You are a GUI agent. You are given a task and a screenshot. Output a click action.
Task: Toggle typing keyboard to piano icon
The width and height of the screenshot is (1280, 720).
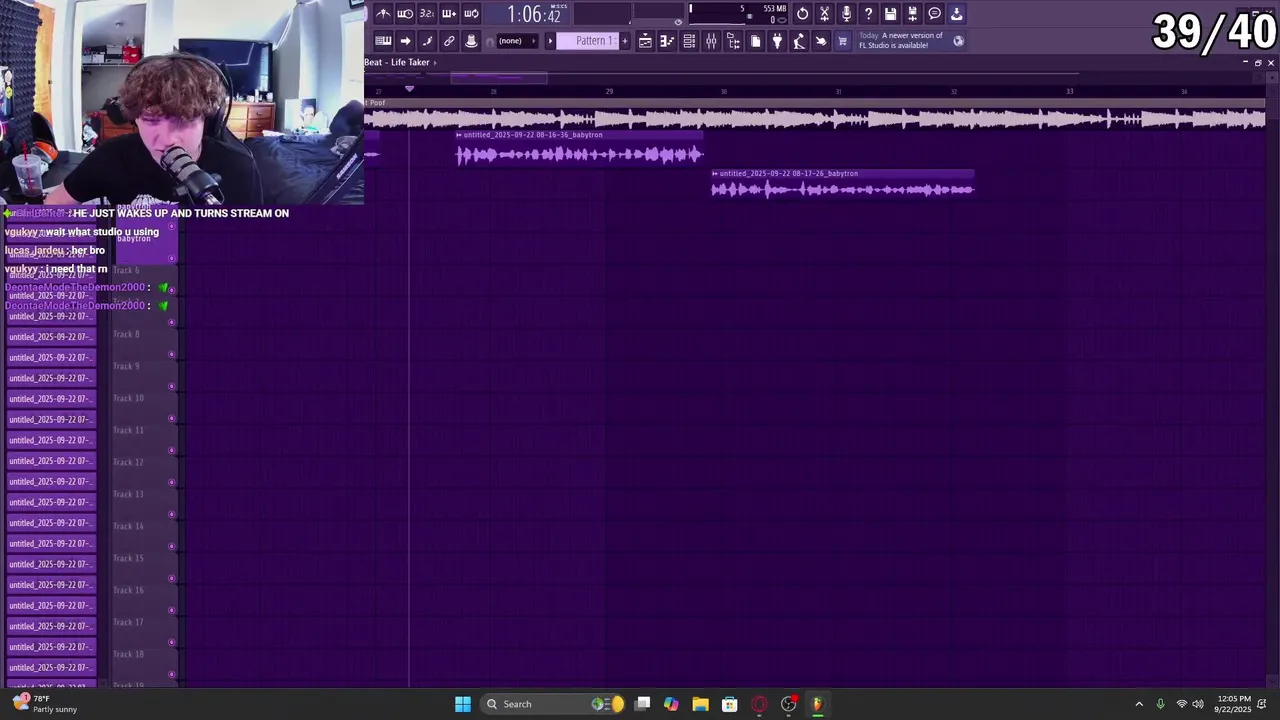[383, 41]
